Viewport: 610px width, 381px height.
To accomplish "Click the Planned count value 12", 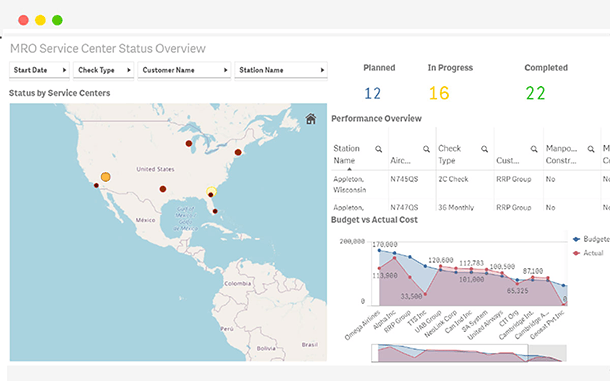I will pyautogui.click(x=372, y=93).
